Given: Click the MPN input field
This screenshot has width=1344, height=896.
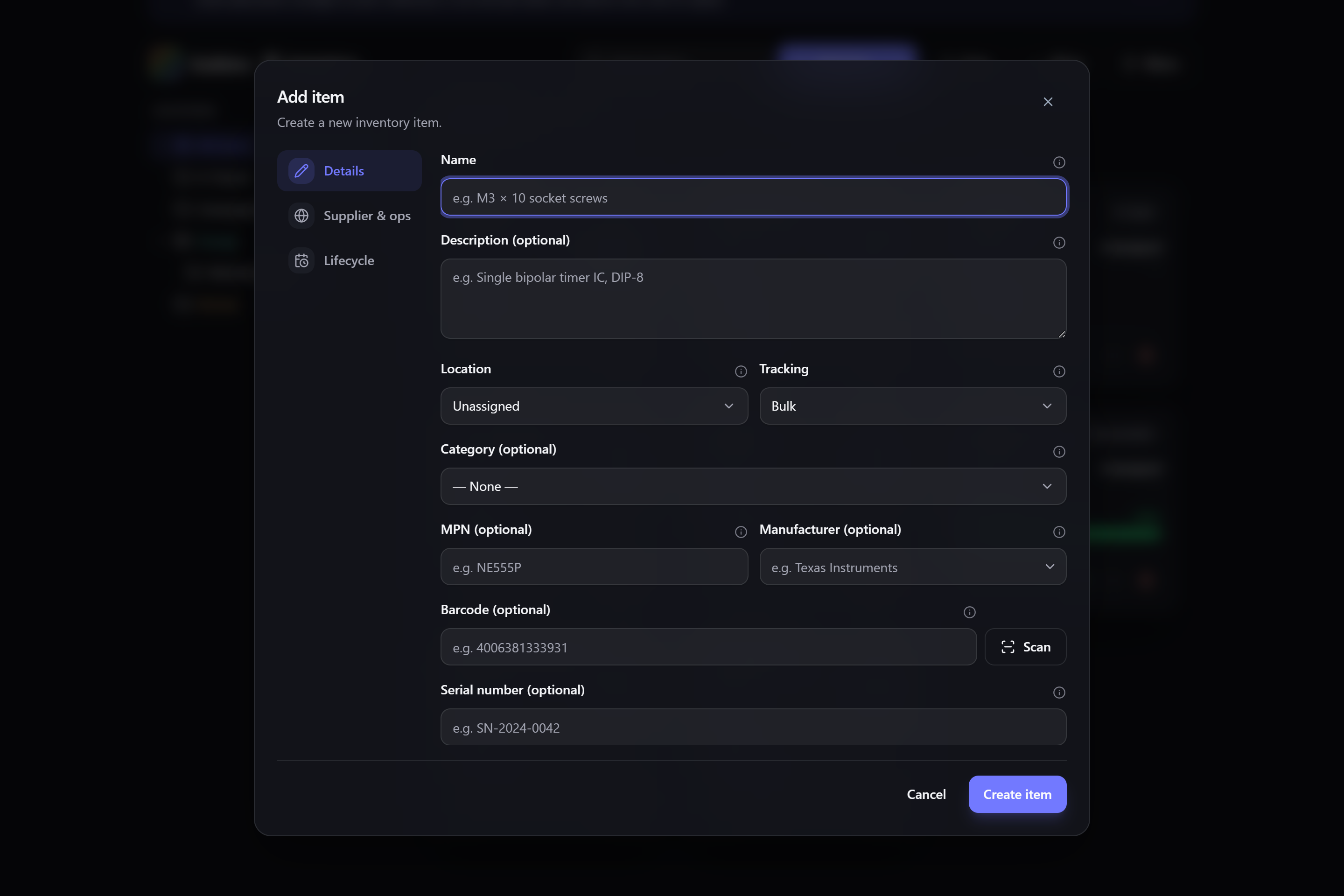Looking at the screenshot, I should pyautogui.click(x=594, y=567).
